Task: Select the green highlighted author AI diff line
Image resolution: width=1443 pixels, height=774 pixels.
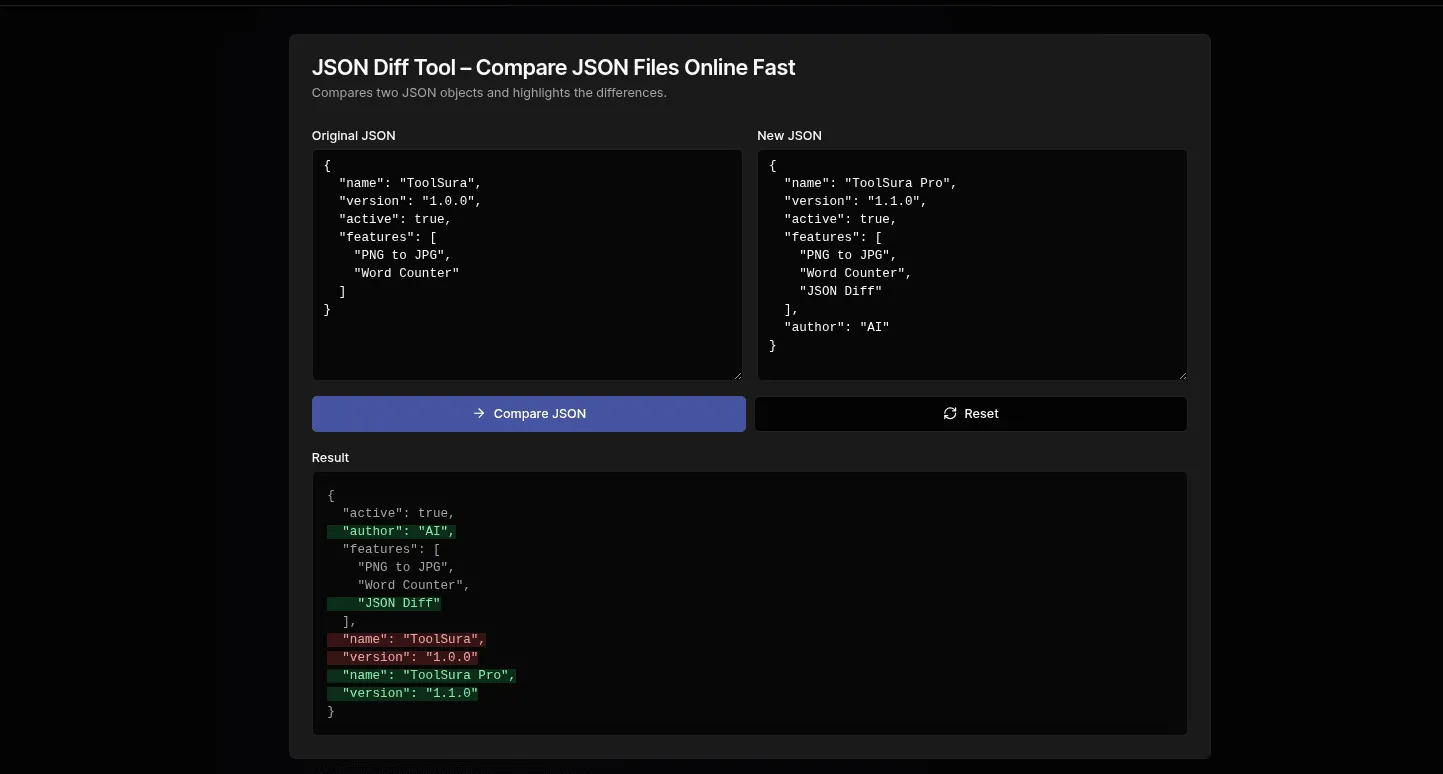Action: point(391,531)
